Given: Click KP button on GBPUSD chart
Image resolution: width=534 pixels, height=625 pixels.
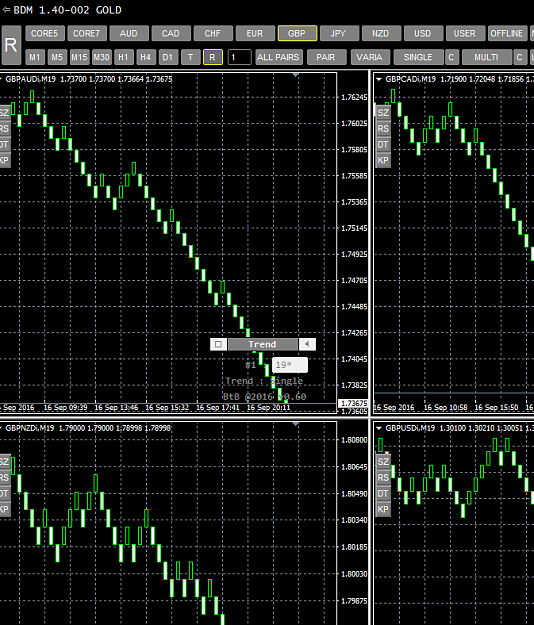Looking at the screenshot, I should 383,510.
